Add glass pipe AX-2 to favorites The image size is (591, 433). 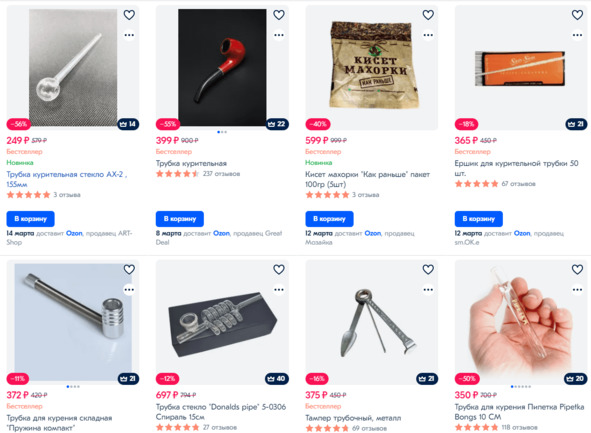coord(129,15)
